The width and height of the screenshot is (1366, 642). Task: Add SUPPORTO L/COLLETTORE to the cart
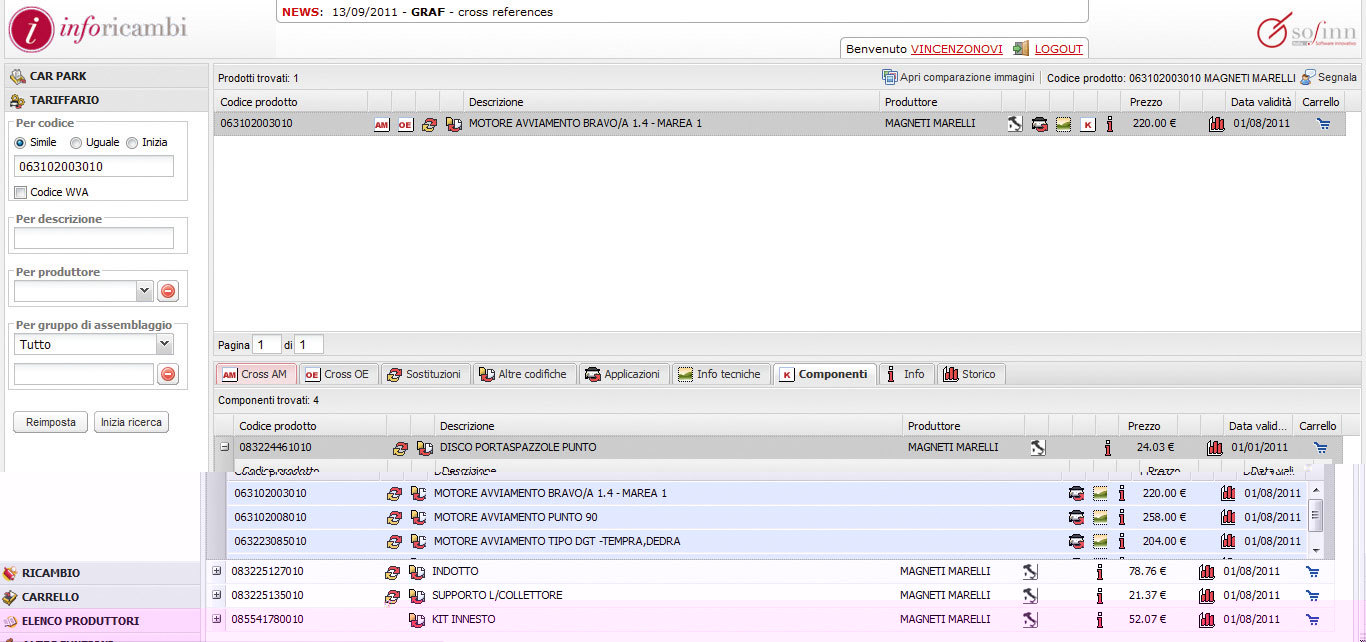tap(1312, 596)
